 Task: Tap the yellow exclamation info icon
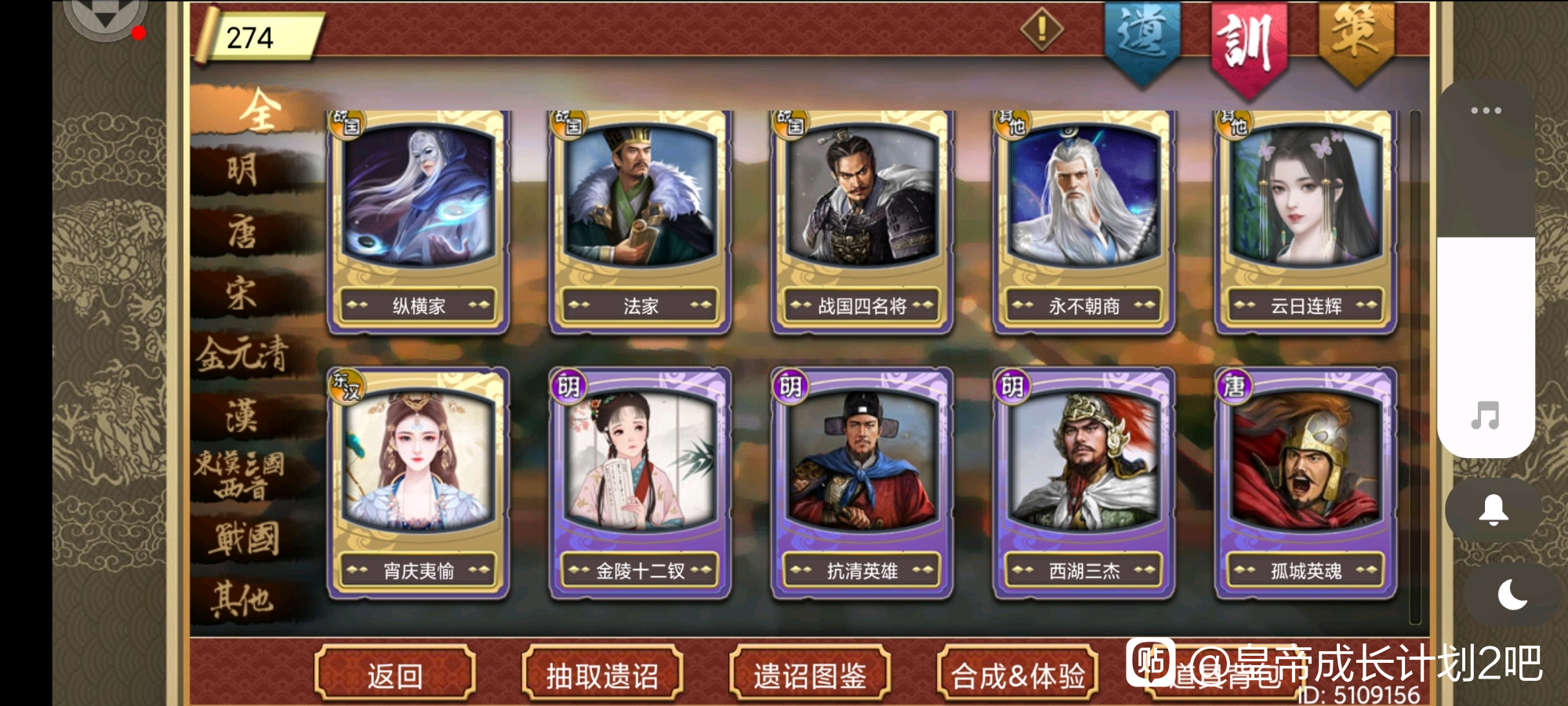[1042, 30]
